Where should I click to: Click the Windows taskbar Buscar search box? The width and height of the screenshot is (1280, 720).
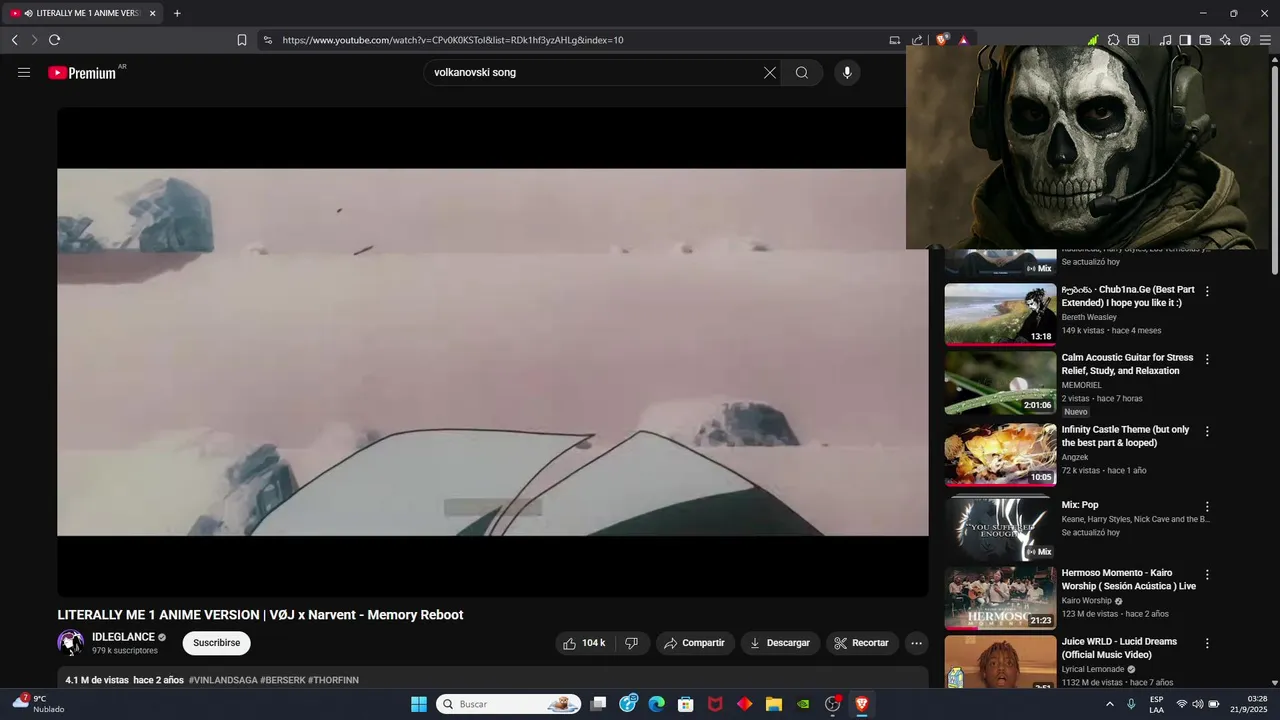pos(510,704)
